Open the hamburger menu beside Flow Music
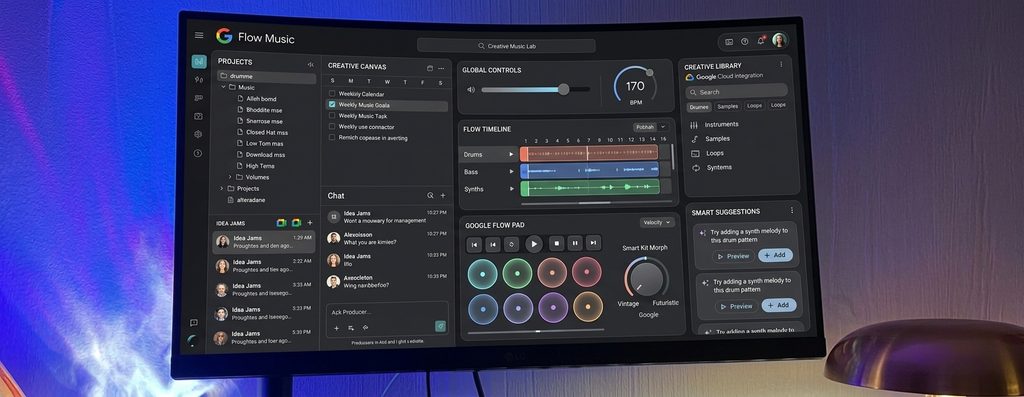Viewport: 1024px width, 397px height. 199,35
